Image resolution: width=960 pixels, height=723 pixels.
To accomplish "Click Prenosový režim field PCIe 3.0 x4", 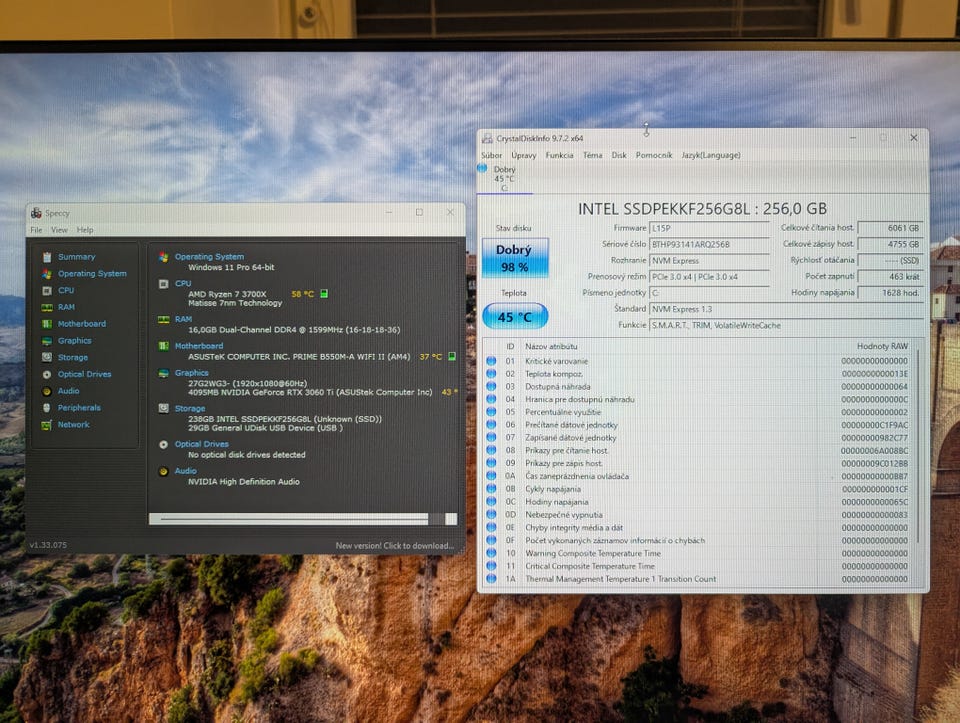I will pyautogui.click(x=709, y=277).
